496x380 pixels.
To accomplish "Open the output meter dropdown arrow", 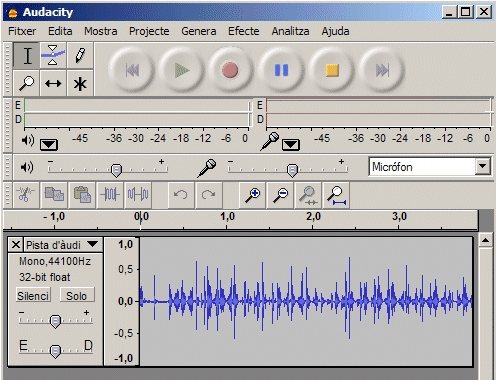I will [49, 145].
